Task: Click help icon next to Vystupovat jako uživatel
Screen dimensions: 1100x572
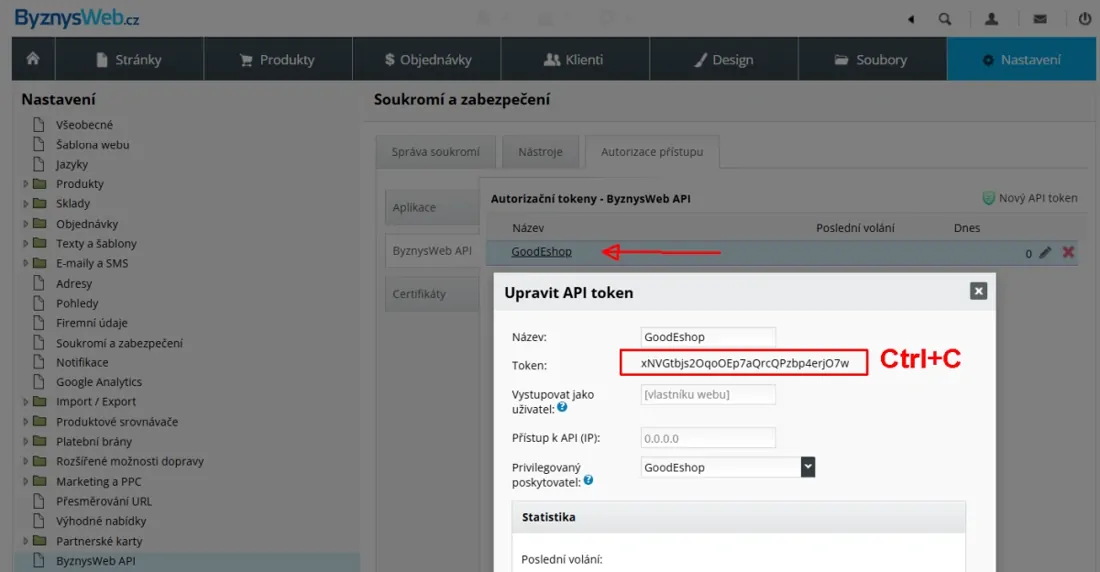Action: click(x=562, y=407)
